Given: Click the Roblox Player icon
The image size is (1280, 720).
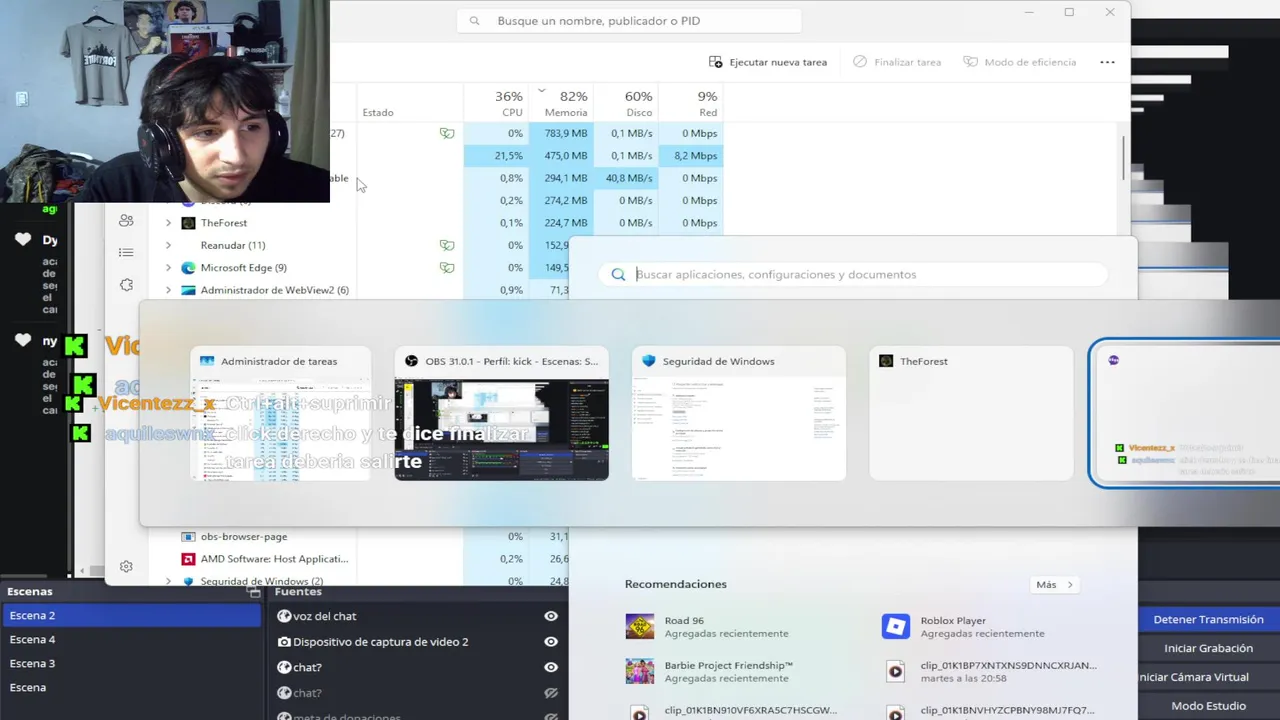Looking at the screenshot, I should 895,626.
